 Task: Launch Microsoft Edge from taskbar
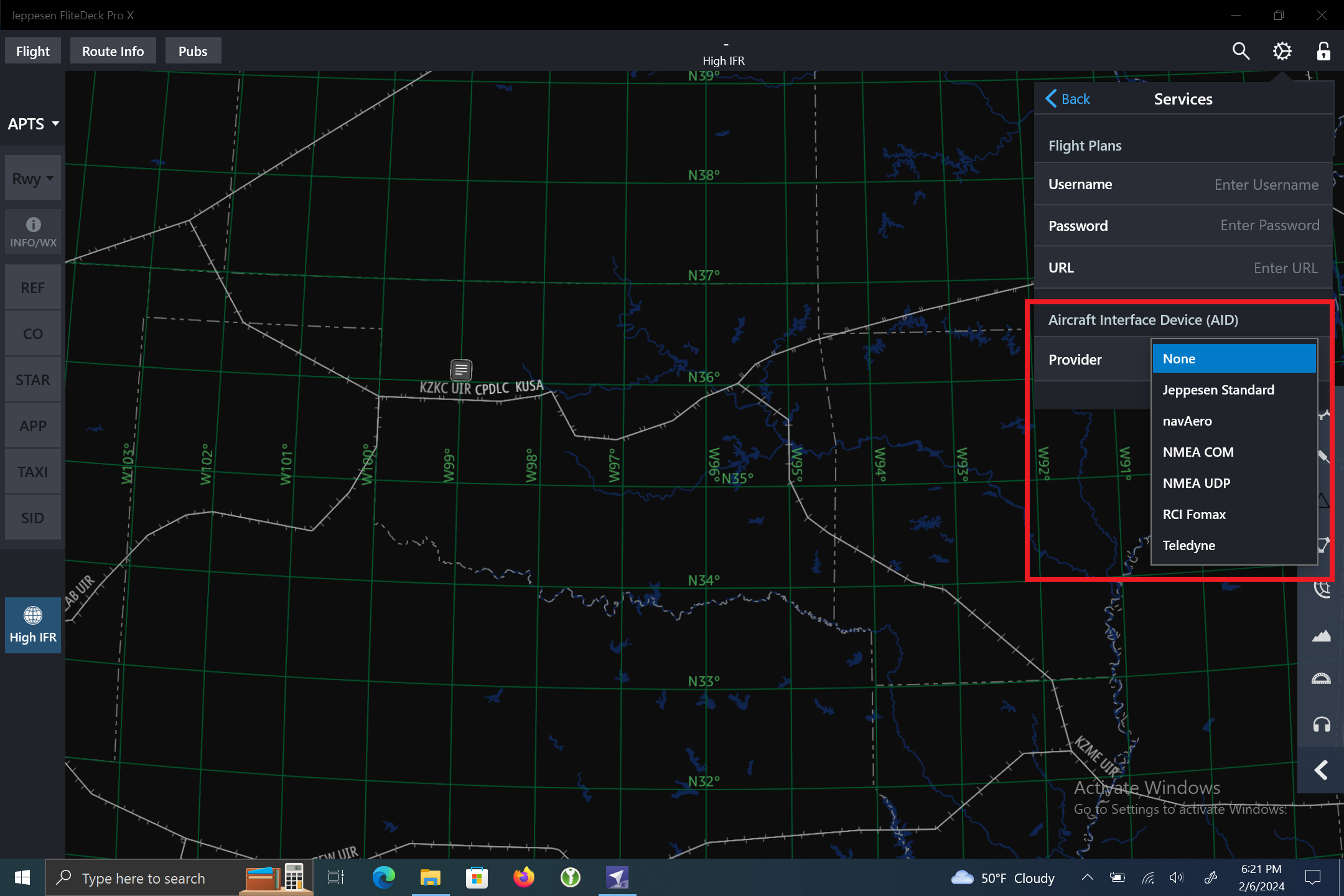click(384, 878)
